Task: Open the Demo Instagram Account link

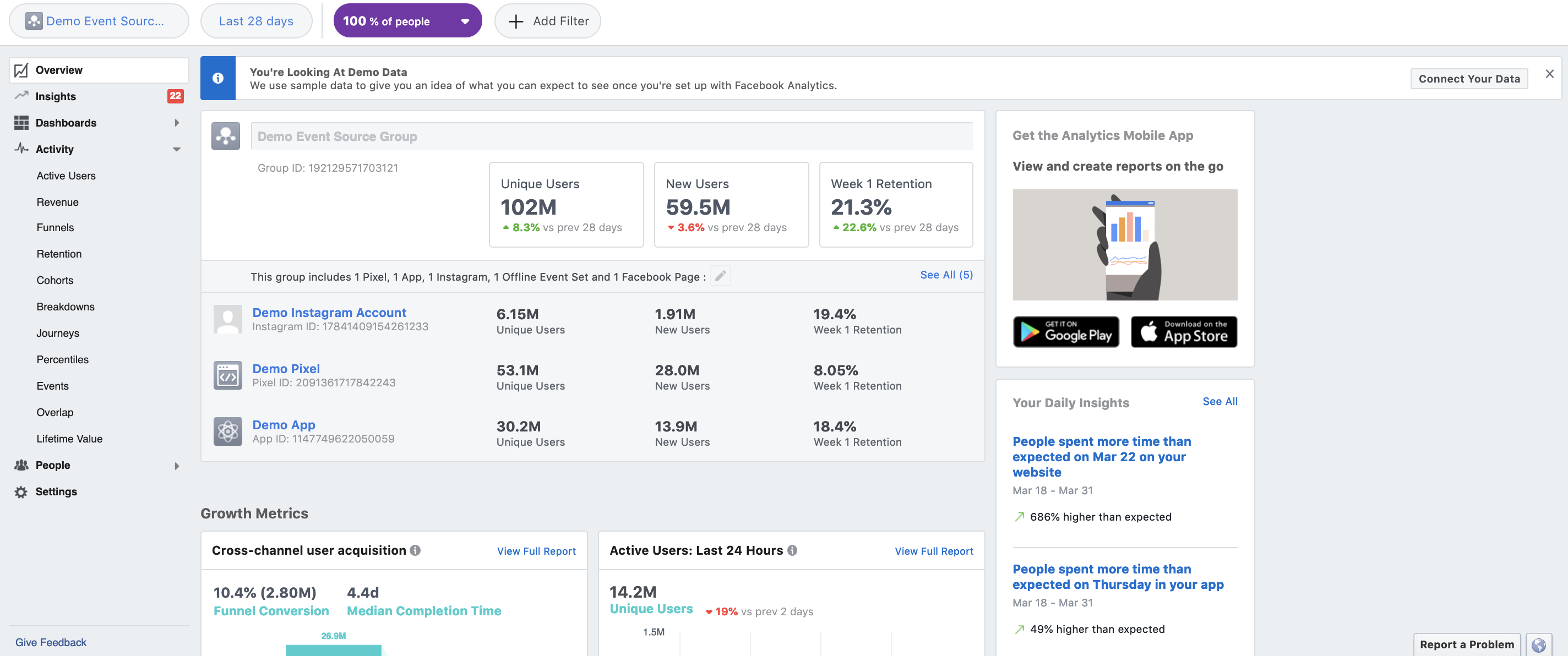Action: 329,313
